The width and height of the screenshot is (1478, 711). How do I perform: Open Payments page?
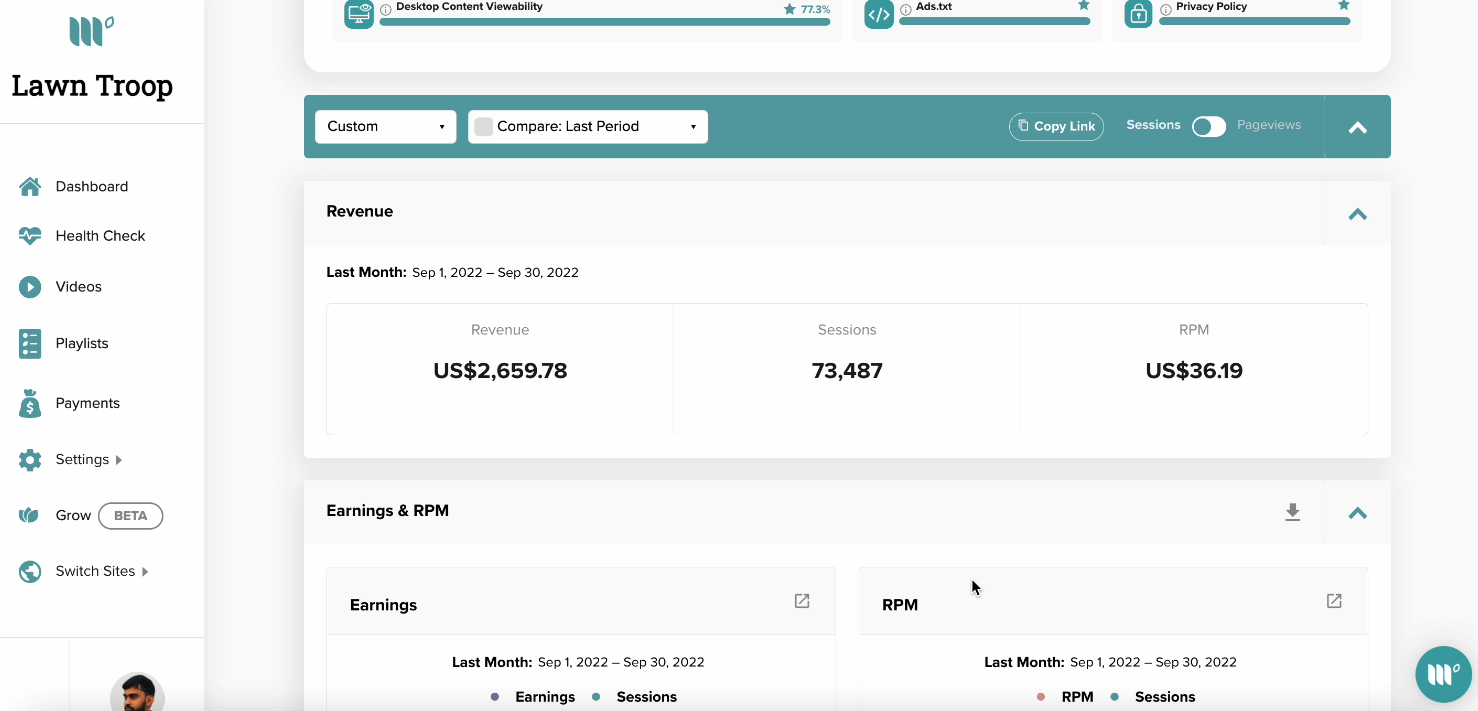[x=88, y=403]
